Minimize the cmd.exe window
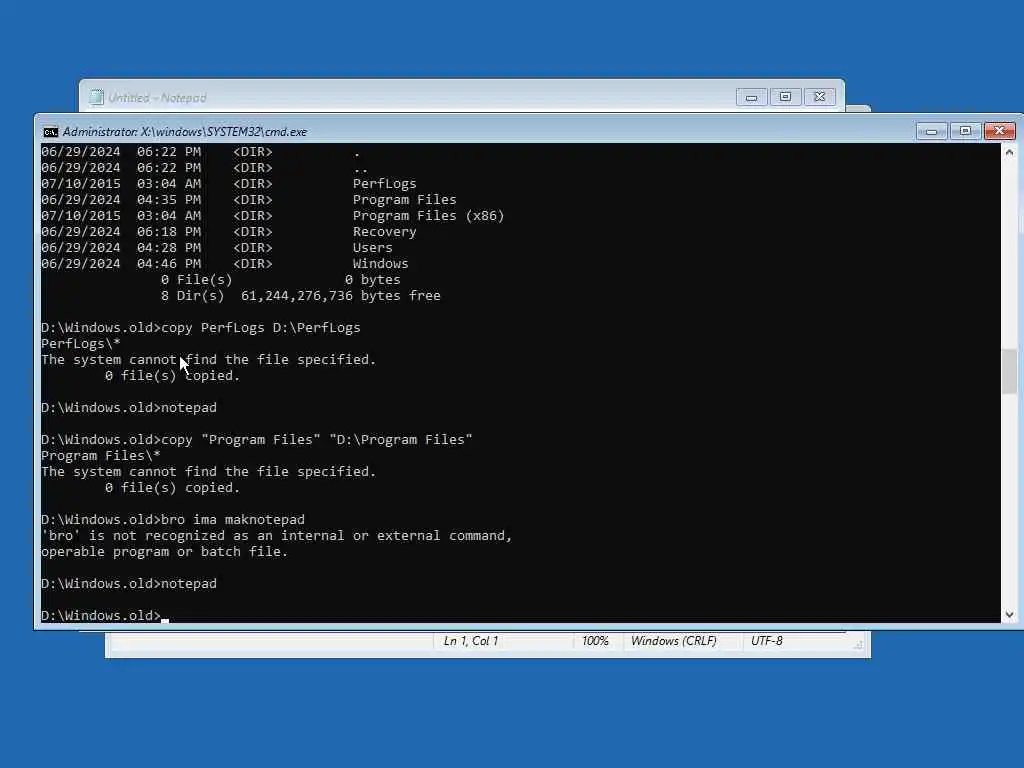This screenshot has height=768, width=1024. click(x=931, y=131)
